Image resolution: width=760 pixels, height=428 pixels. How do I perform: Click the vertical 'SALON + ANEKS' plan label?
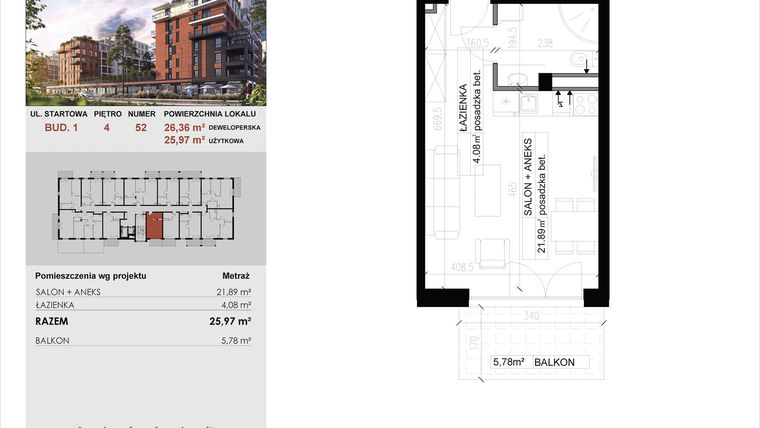pyautogui.click(x=528, y=177)
